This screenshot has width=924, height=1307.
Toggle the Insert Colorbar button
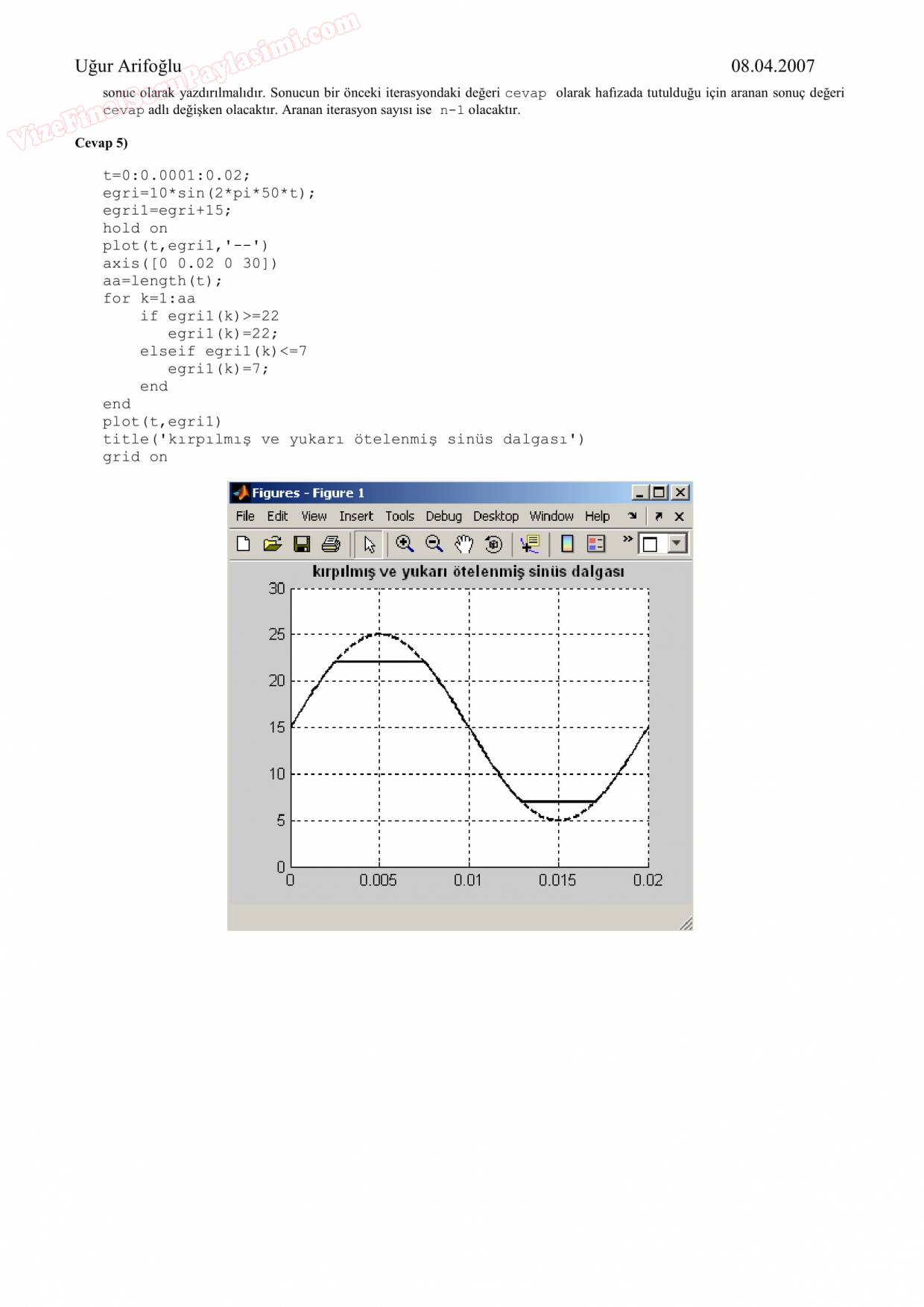[x=567, y=544]
